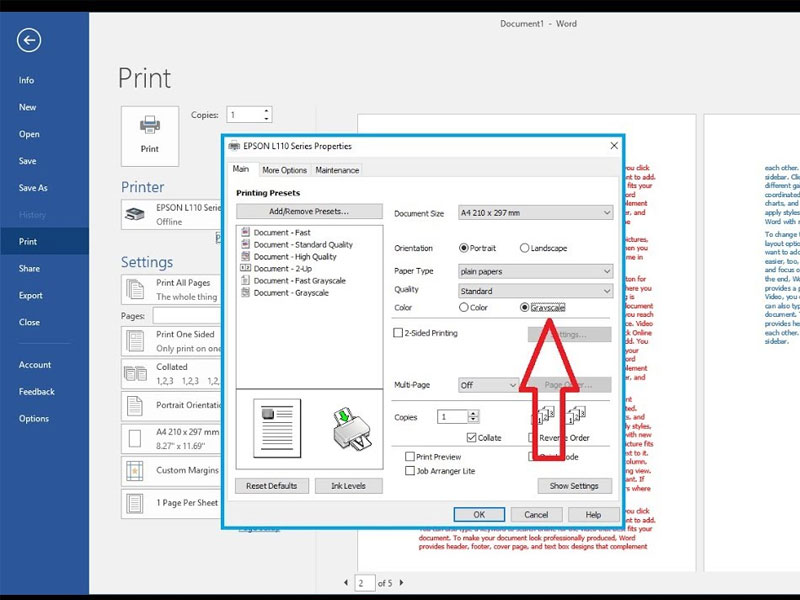Image resolution: width=800 pixels, height=600 pixels.
Task: Select the Landscape orientation radio button
Action: pos(524,248)
